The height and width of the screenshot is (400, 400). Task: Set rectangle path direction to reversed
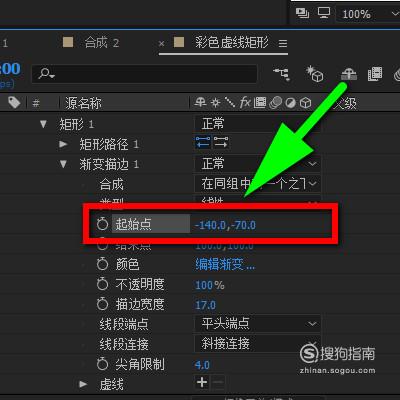pyautogui.click(x=203, y=143)
